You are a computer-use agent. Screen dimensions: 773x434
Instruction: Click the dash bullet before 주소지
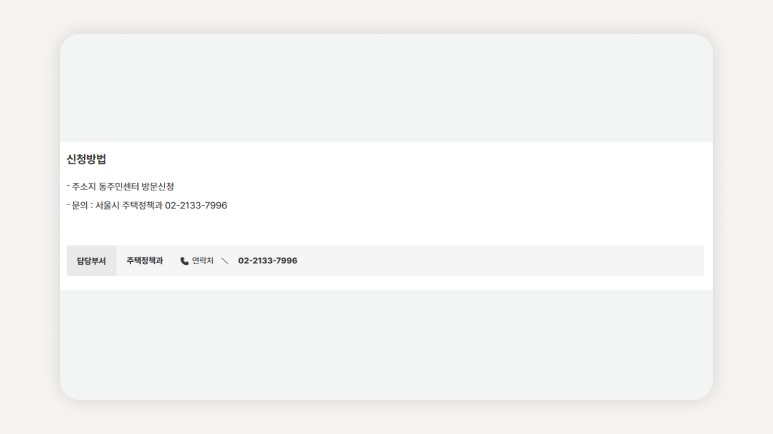pos(69,185)
